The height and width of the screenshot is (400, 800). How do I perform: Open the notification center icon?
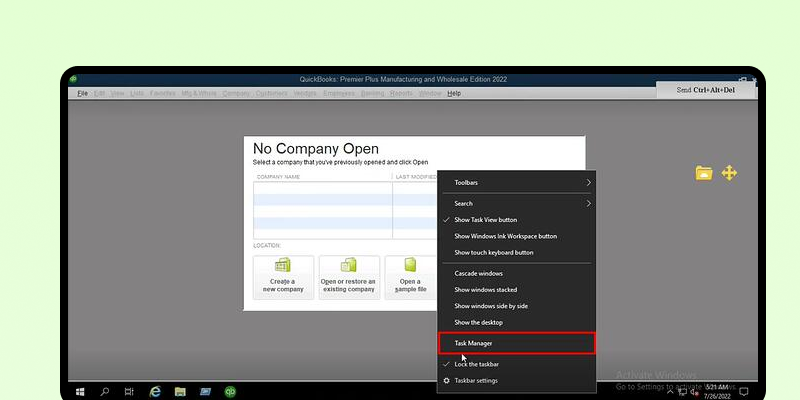click(x=744, y=392)
